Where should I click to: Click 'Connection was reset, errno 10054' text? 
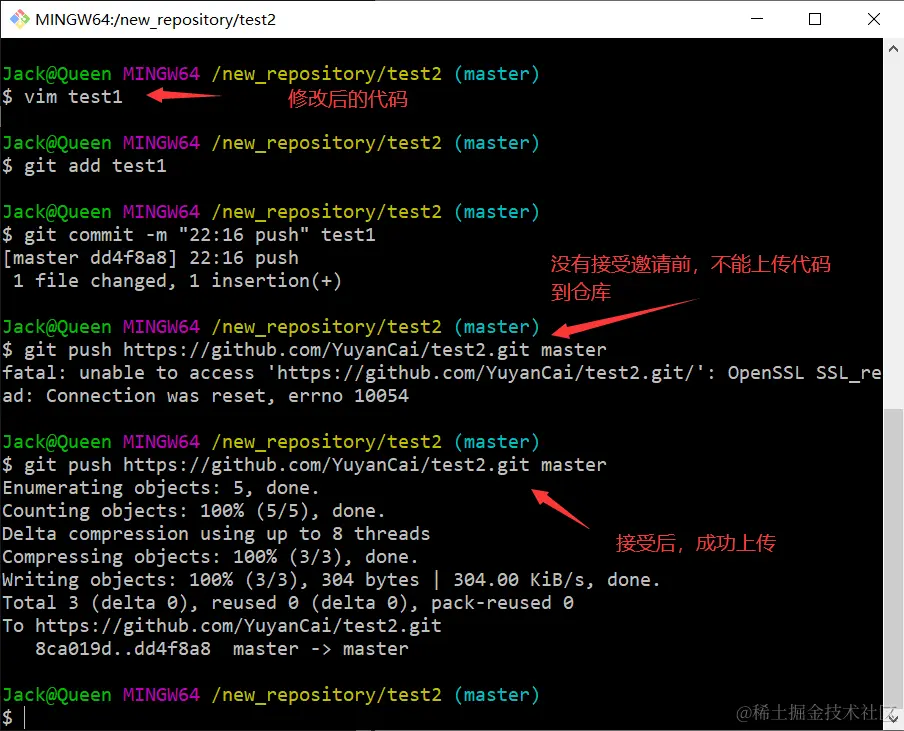227,396
